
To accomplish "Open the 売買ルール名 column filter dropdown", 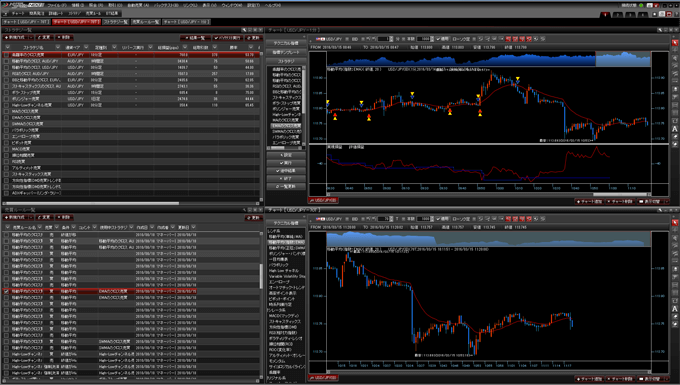I will tap(39, 227).
